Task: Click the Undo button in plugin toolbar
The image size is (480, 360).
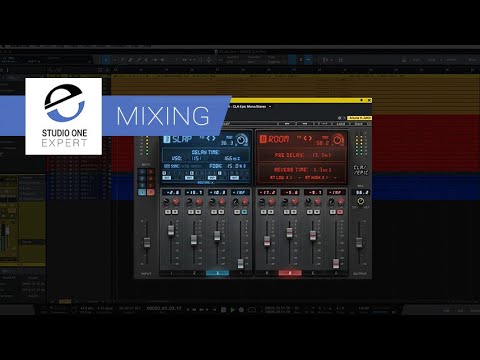Action: point(287,124)
